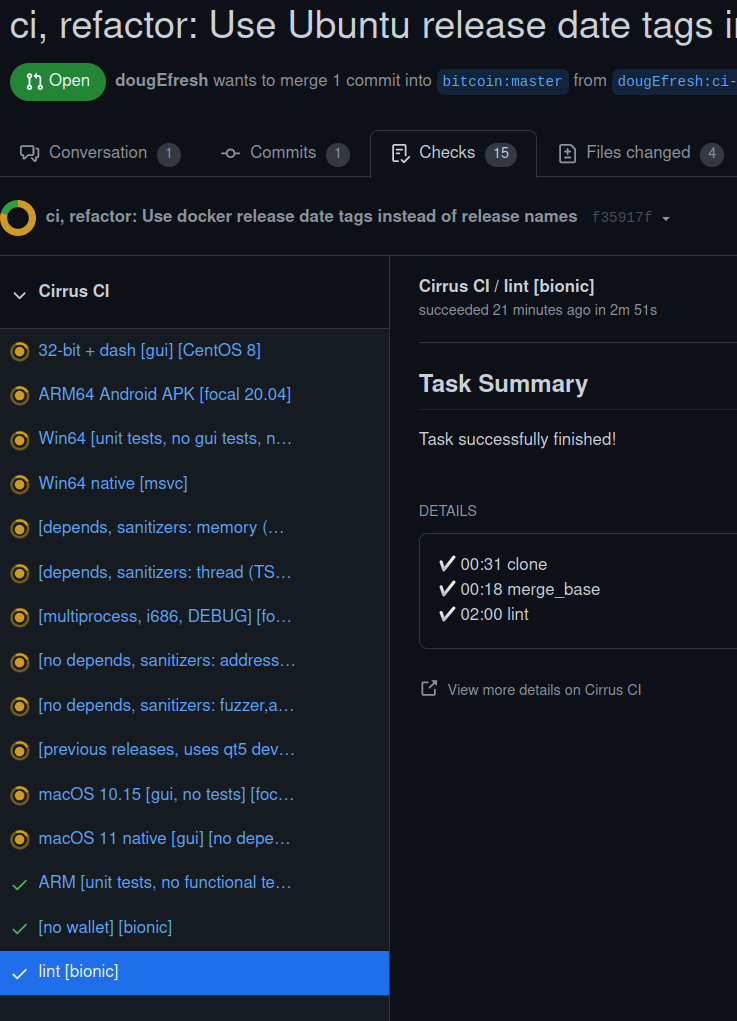Click the 00:18 merge_base step
This screenshot has height=1021, width=737.
point(520,589)
